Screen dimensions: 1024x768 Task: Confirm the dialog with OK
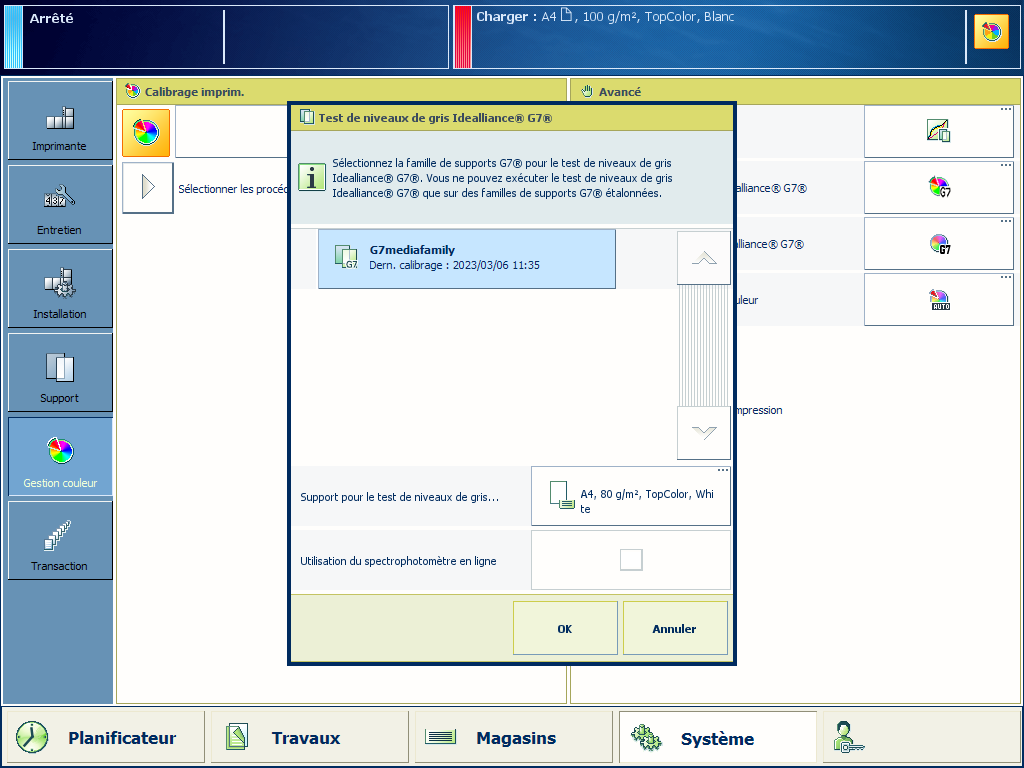565,628
